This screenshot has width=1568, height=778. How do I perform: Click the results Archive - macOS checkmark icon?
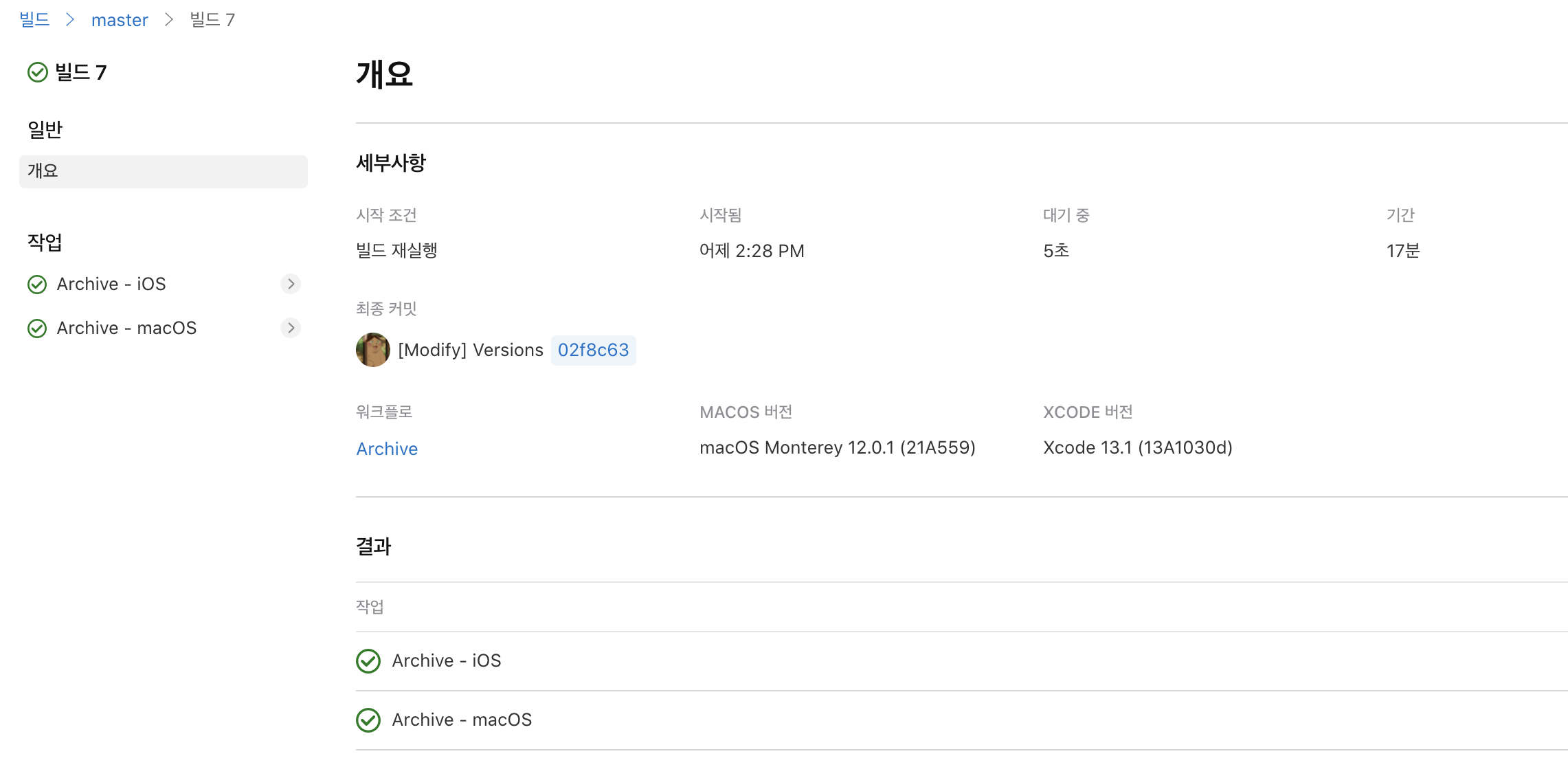coord(368,720)
